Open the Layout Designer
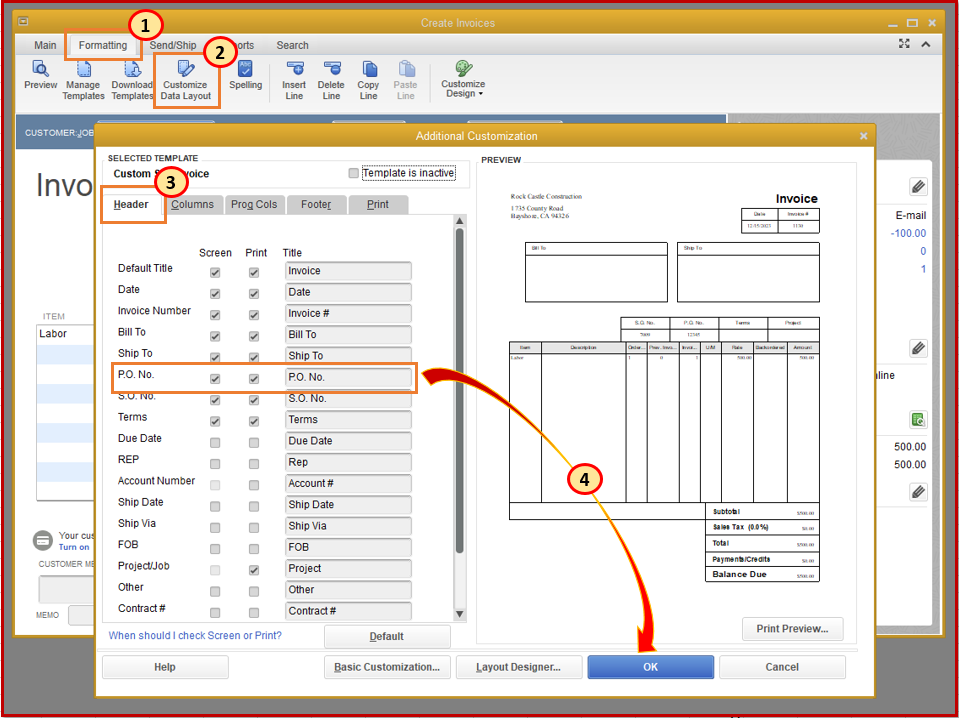 tap(519, 667)
